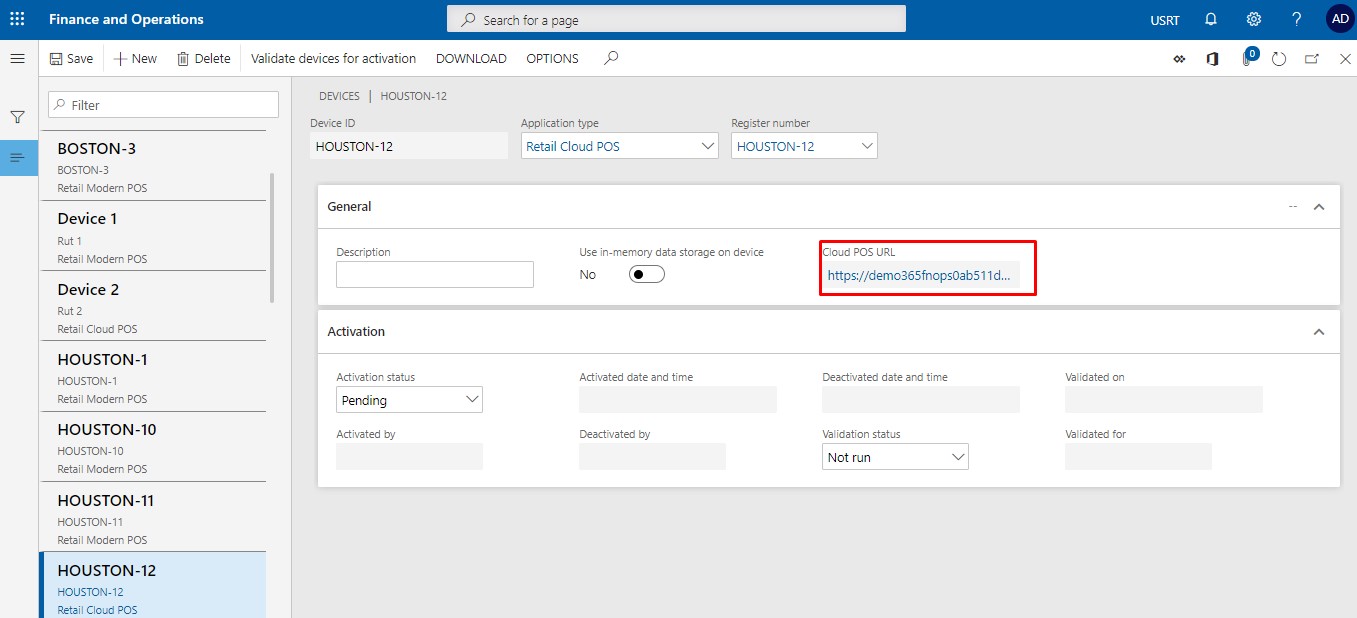Open the OPTIONS menu
1357x618 pixels.
[x=552, y=59]
